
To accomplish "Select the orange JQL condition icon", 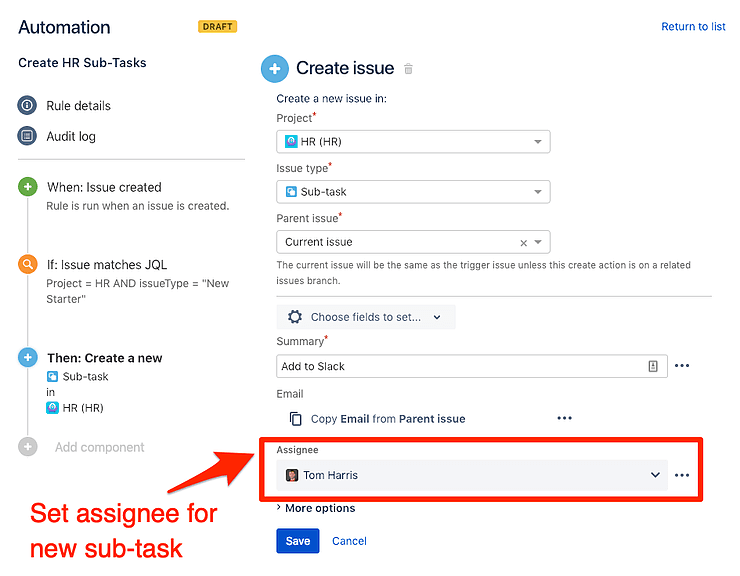I will 28,265.
